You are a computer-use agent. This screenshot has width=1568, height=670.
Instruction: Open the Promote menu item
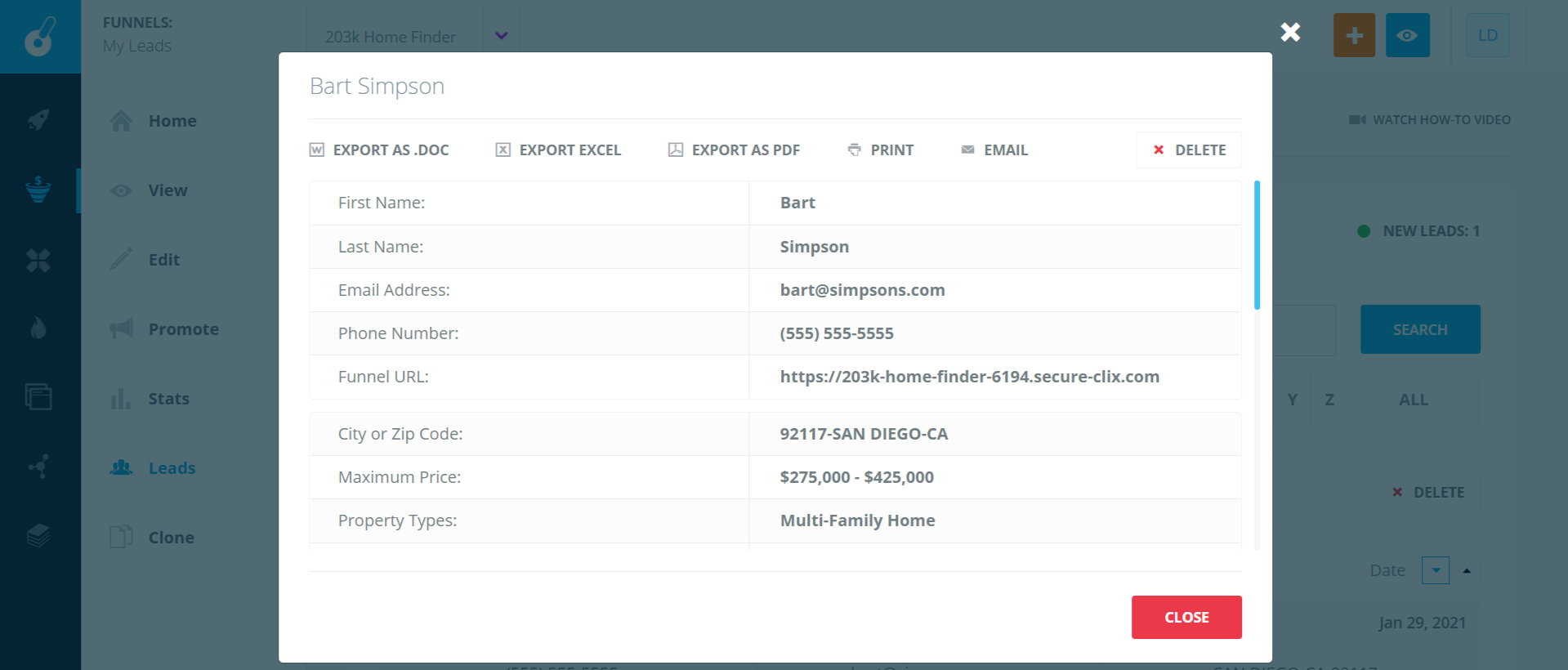point(184,329)
